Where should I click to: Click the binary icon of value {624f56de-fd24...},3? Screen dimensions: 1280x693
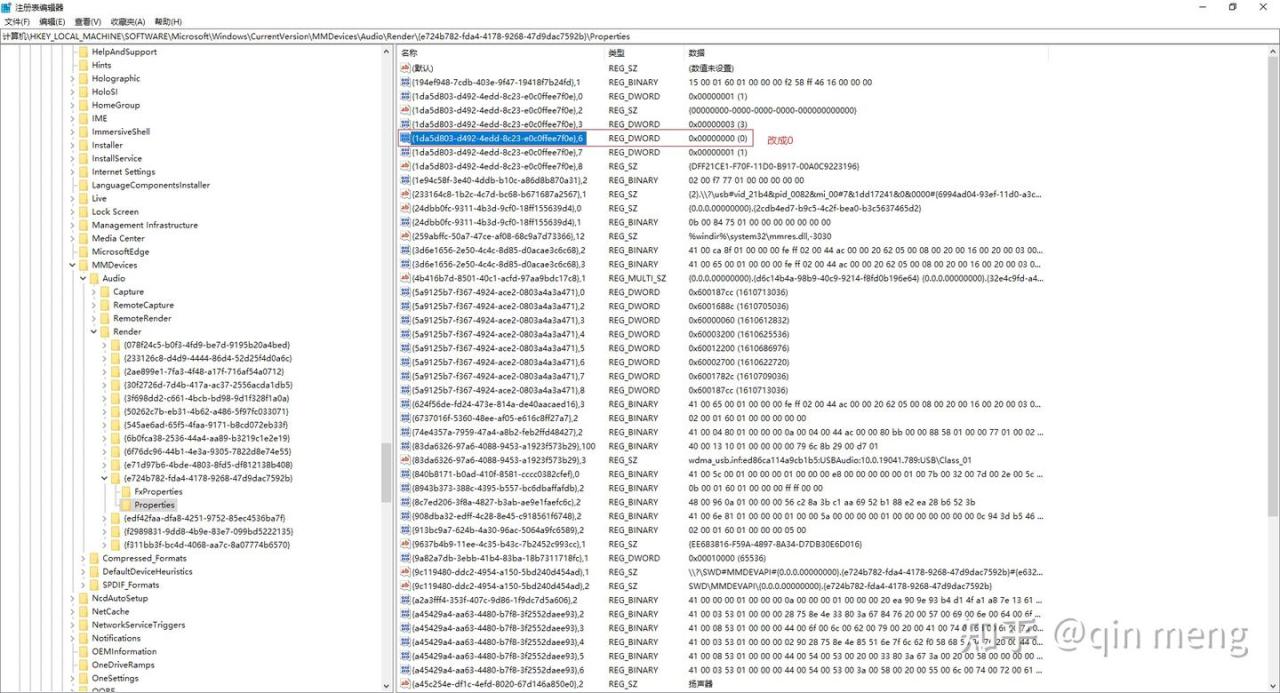click(406, 404)
